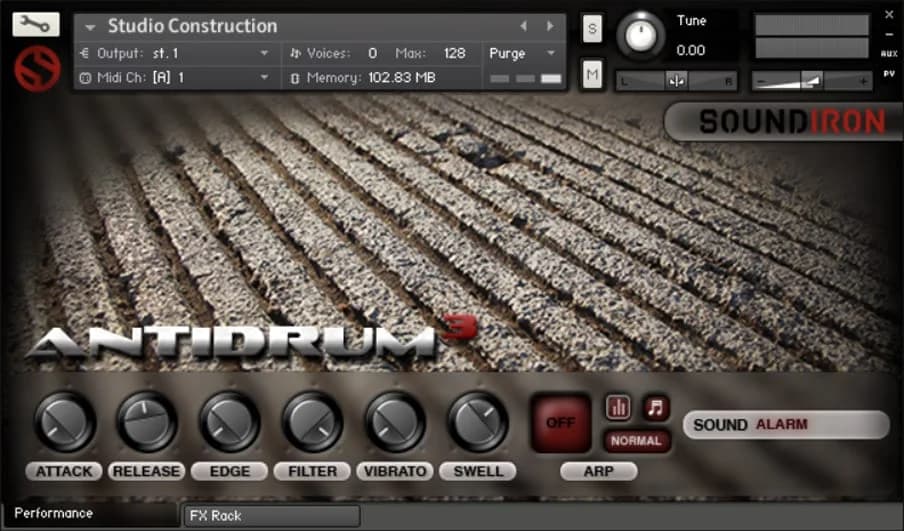Click the Attack knob
Viewport: 904px width, 531px height.
[x=65, y=422]
